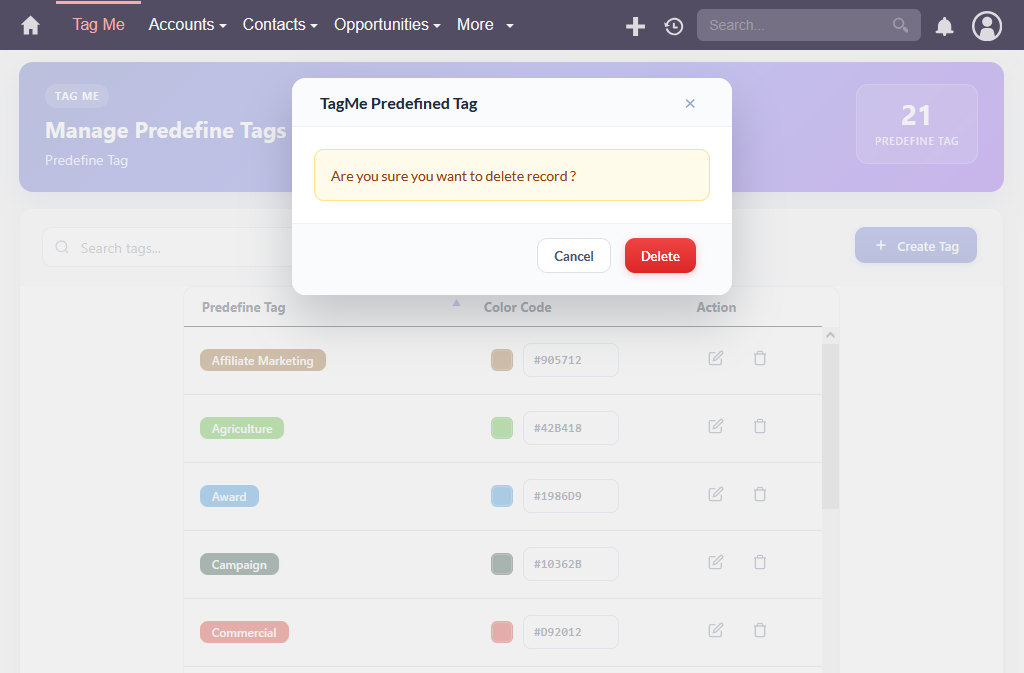This screenshot has width=1024, height=673.
Task: Open the user profile avatar menu
Action: (987, 26)
